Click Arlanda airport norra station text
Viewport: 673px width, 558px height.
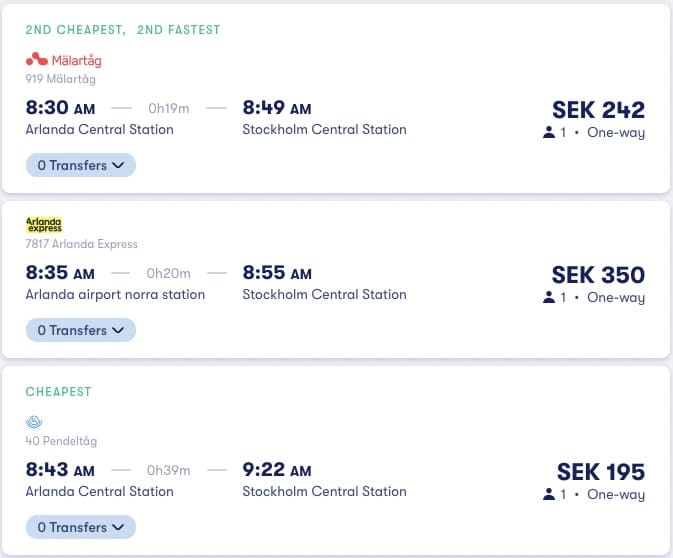[115, 295]
